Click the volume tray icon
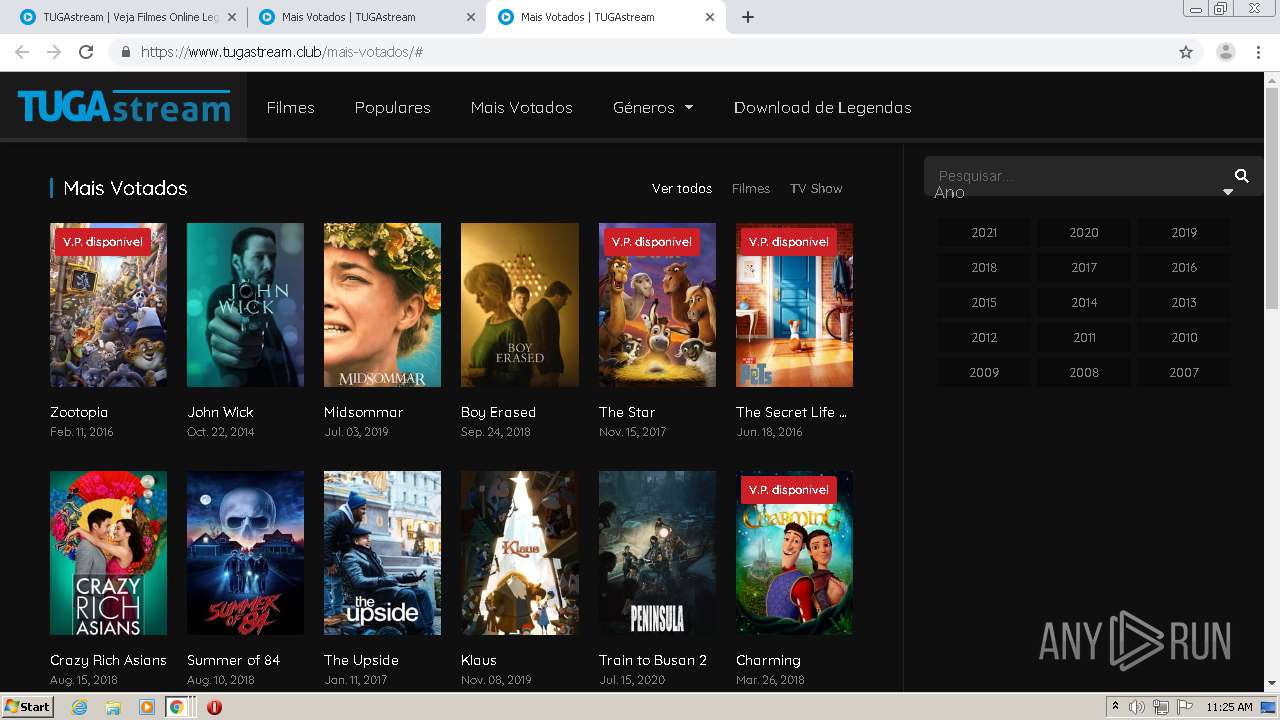 (1137, 707)
